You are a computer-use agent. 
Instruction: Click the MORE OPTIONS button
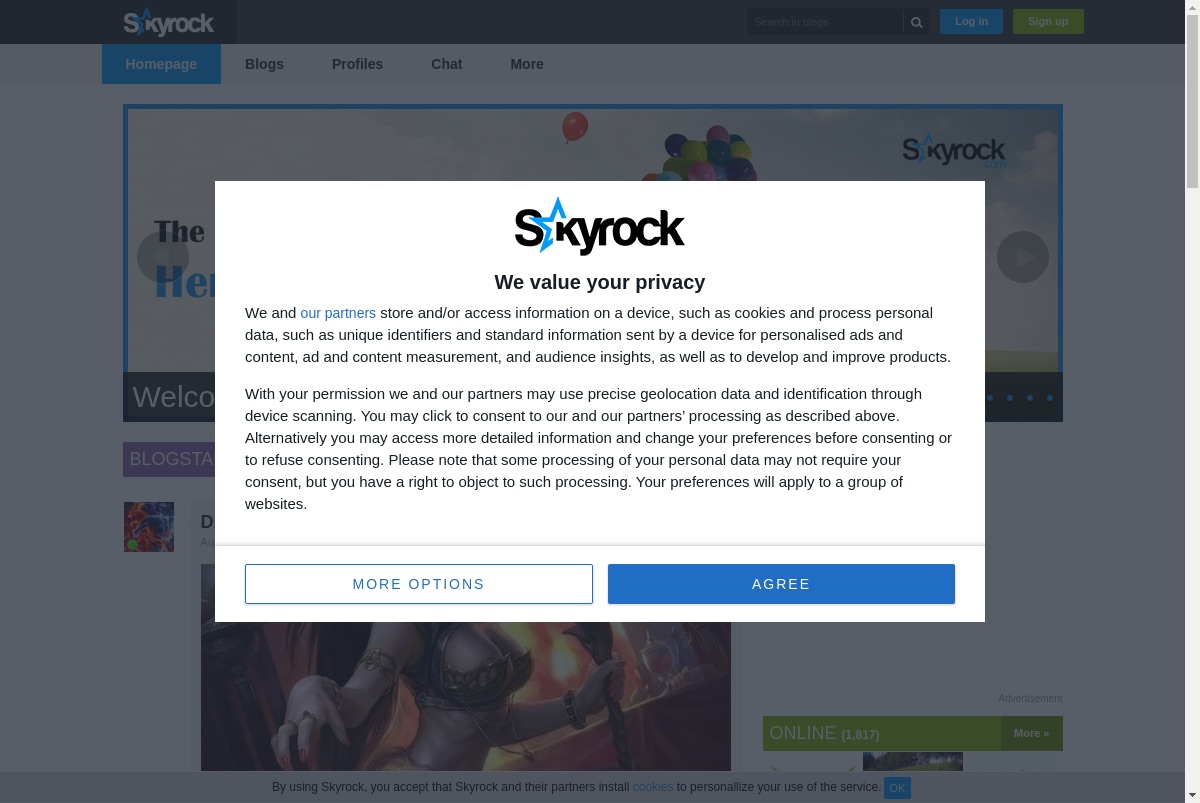[x=419, y=584]
